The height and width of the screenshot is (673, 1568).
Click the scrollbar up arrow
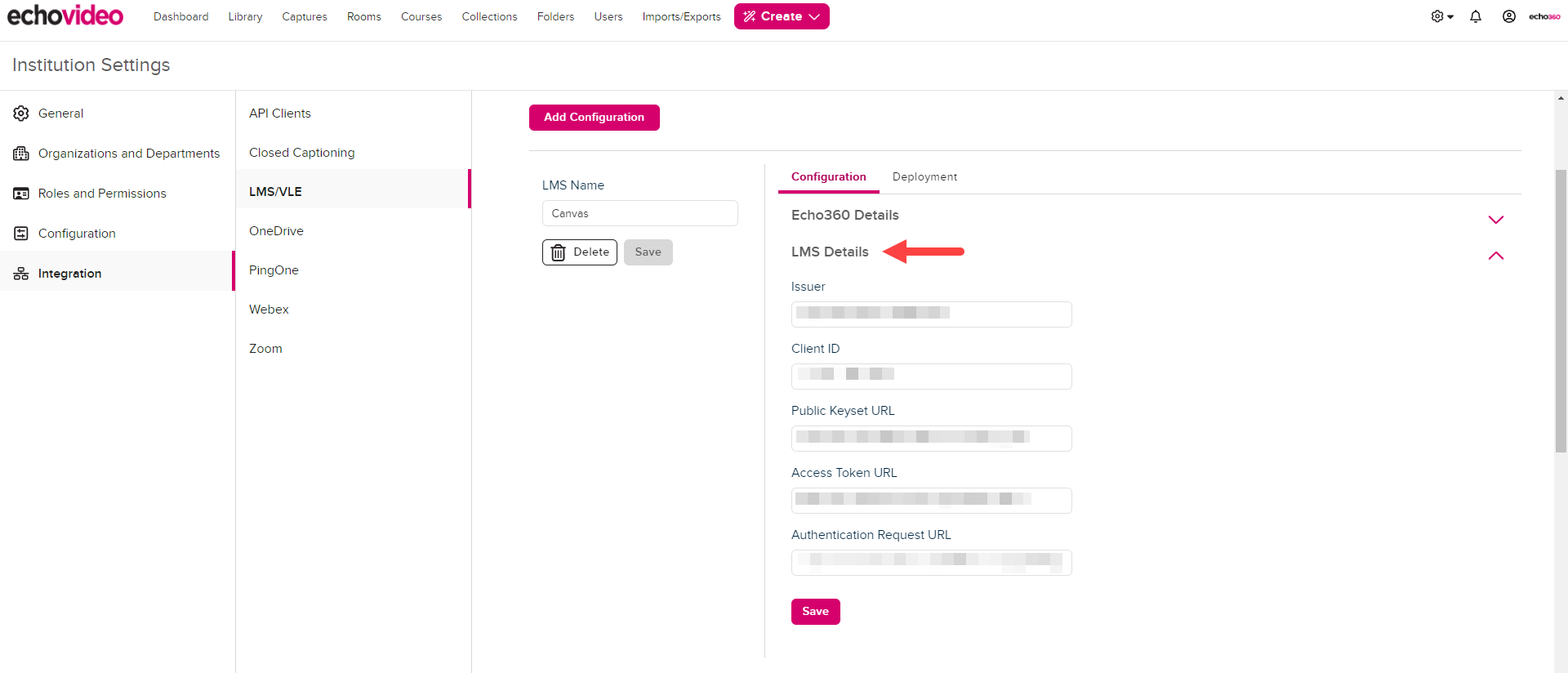[1561, 98]
